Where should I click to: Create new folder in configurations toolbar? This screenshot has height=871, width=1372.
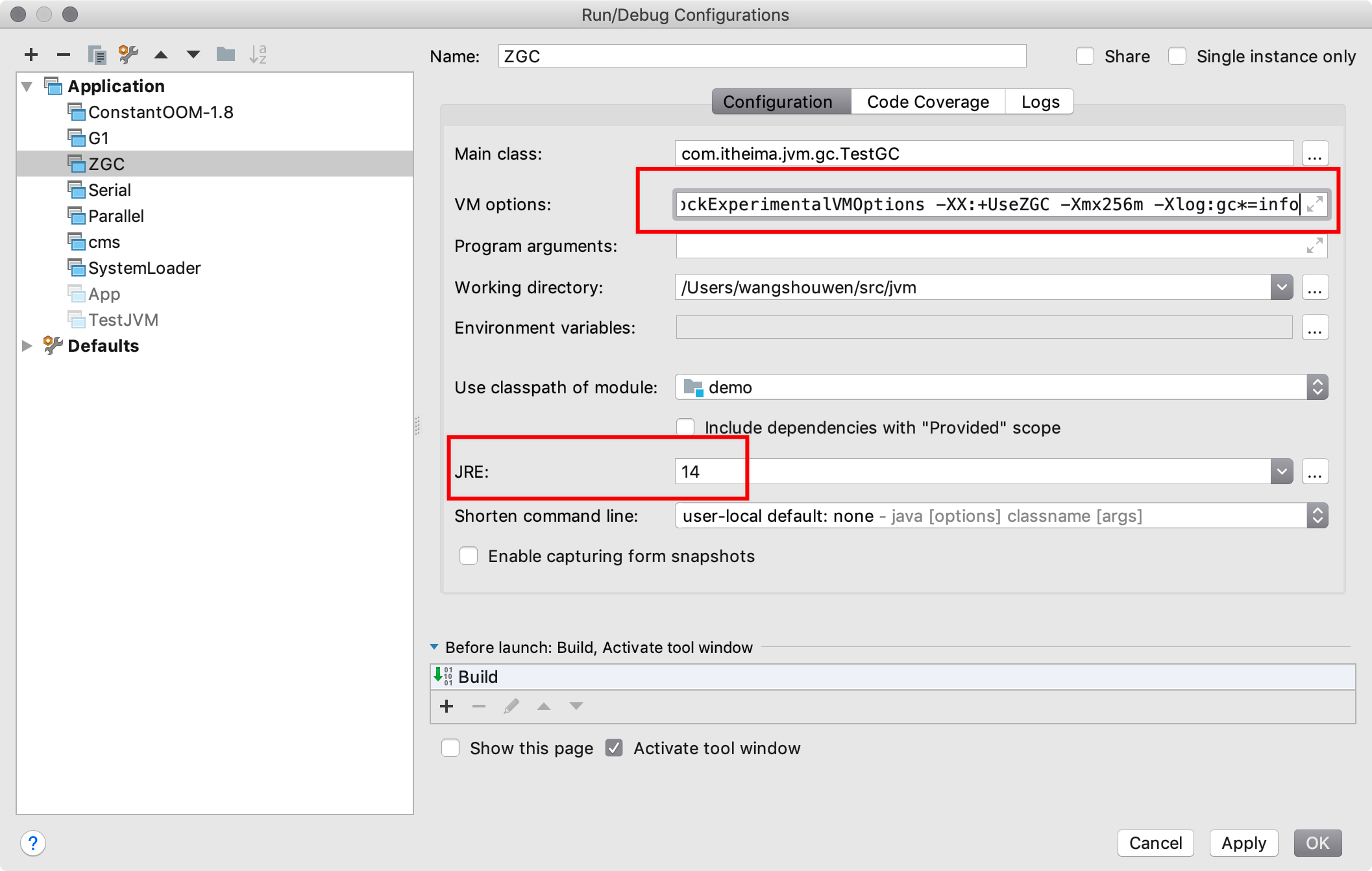[x=225, y=55]
